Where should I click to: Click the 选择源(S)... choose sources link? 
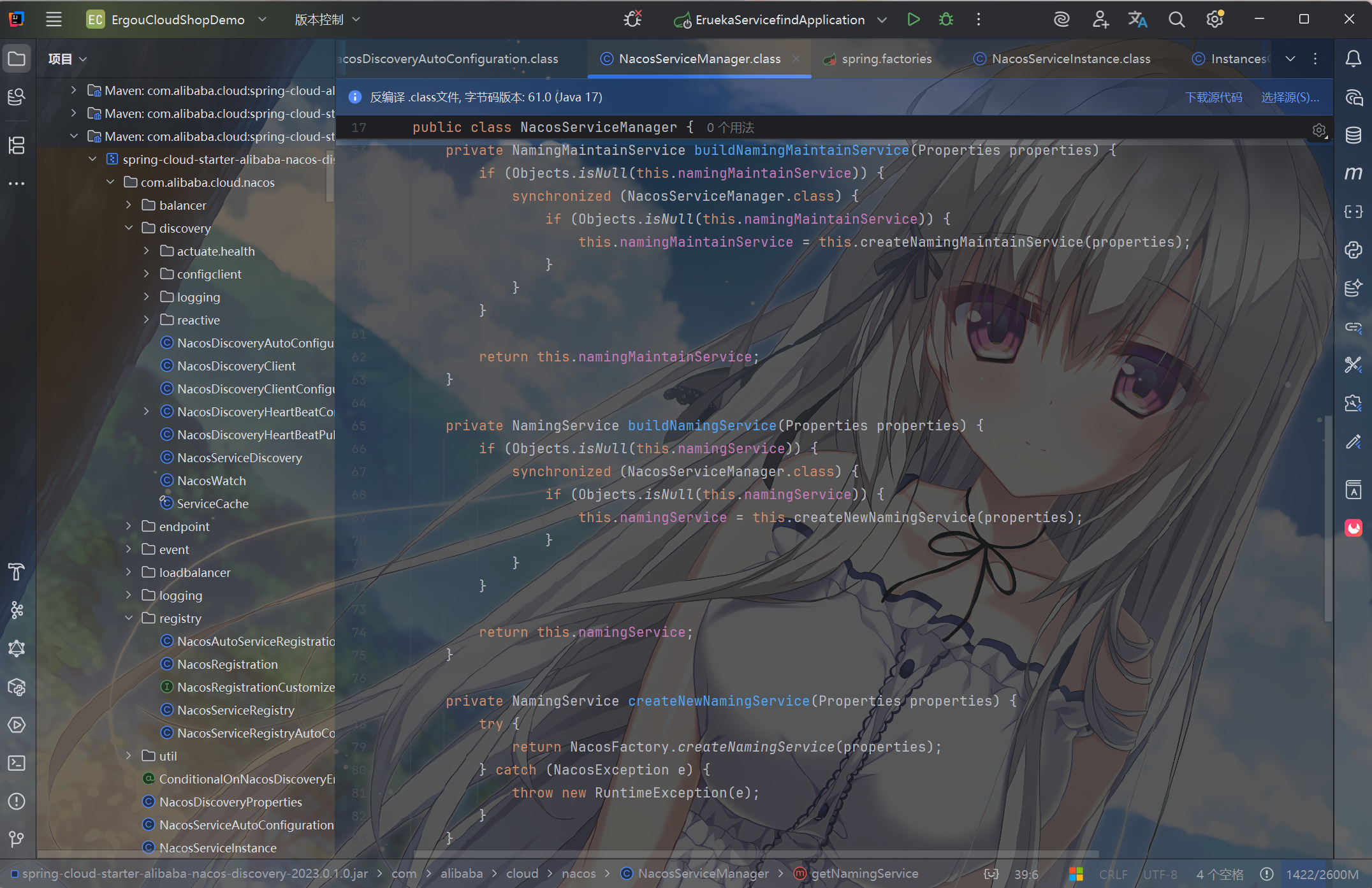click(1290, 97)
